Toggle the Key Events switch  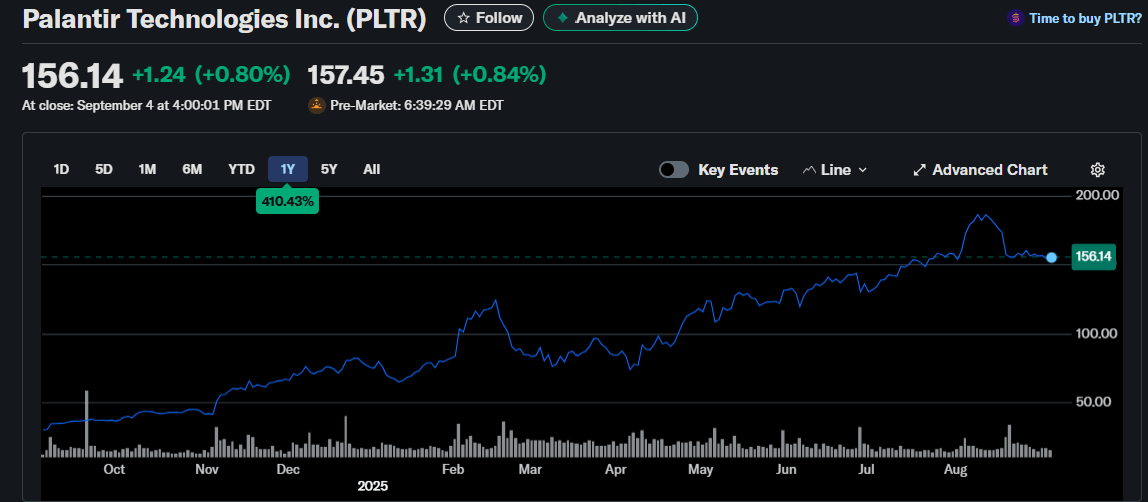click(674, 170)
